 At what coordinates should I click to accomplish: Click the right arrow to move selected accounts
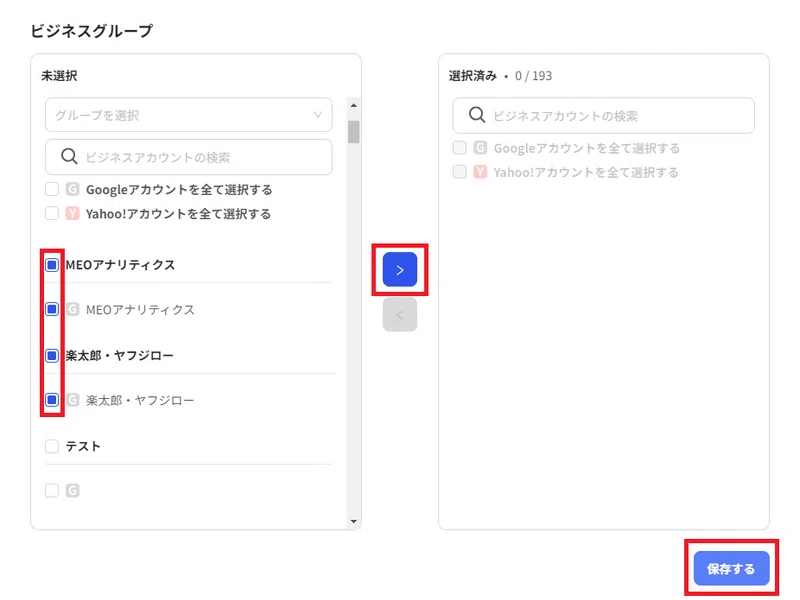[x=399, y=269]
